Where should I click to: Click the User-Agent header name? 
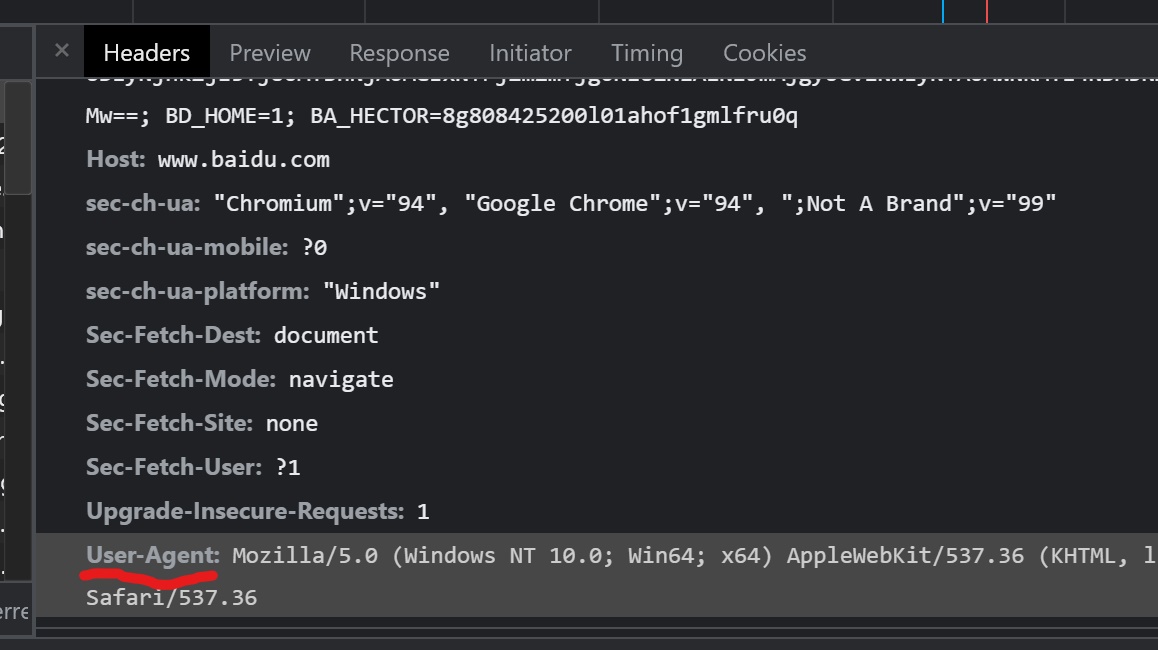[153, 555]
